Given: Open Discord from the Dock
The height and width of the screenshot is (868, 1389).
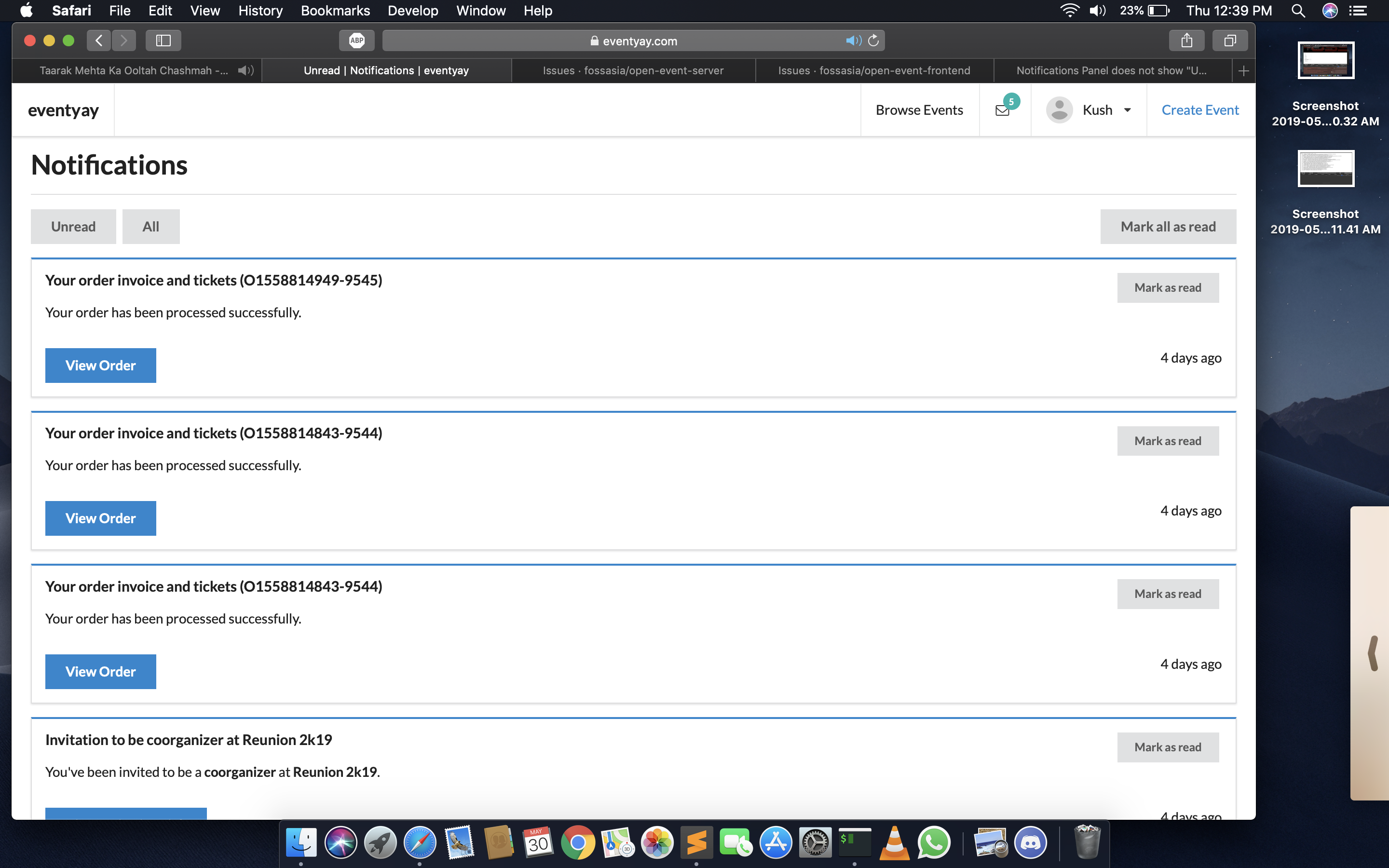Looking at the screenshot, I should (1030, 842).
